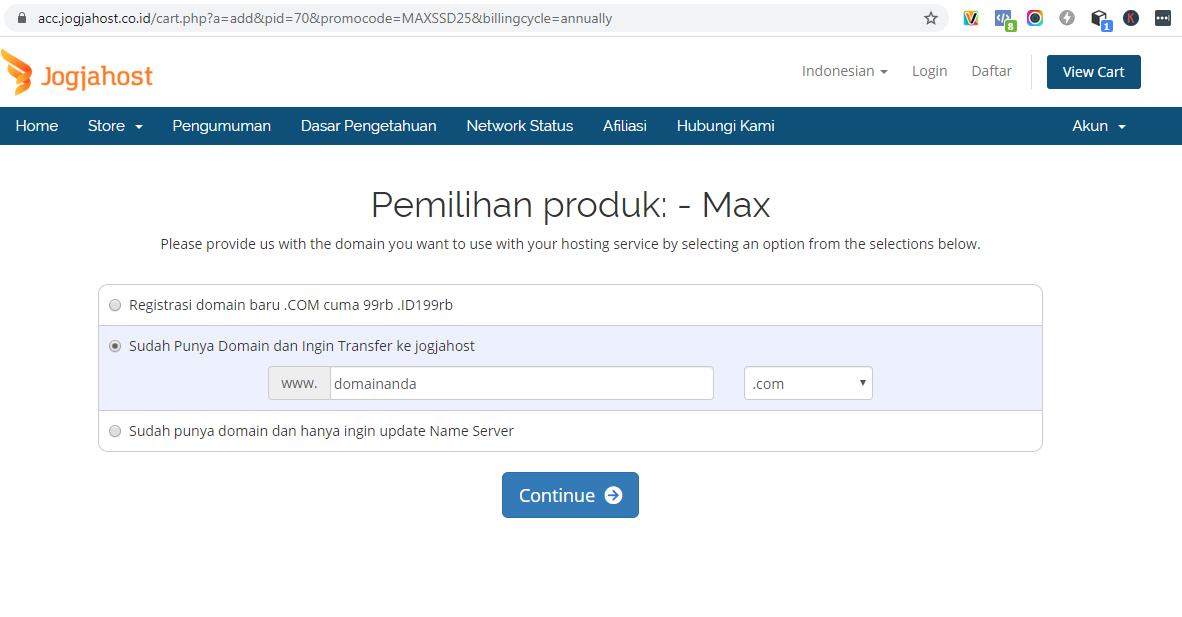Choose transferring an existing domain to jogjahost

click(115, 346)
